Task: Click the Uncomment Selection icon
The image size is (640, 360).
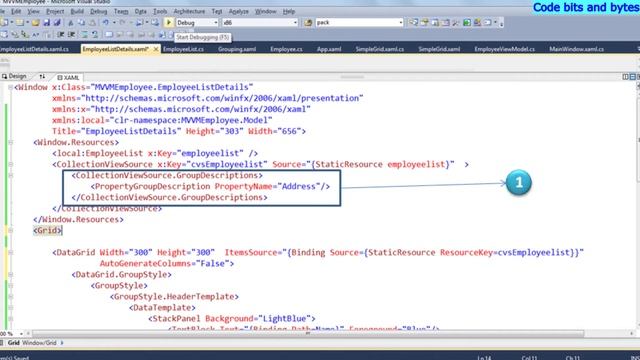Action: [94, 35]
